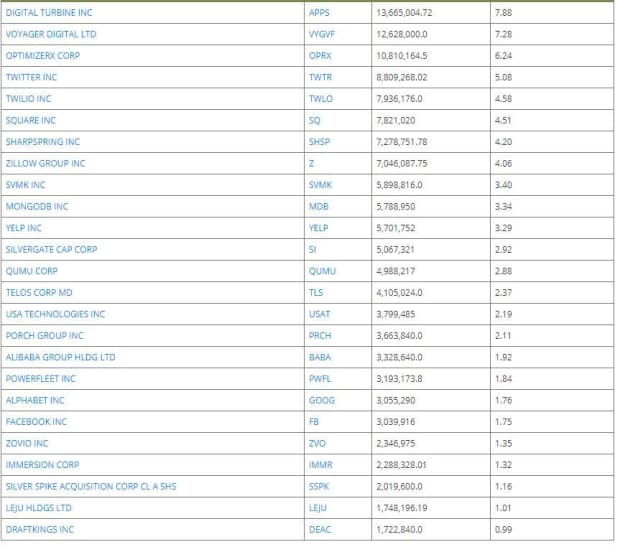Click the YELP INC company name
Screen dimensions: 620x547
pyautogui.click(x=23, y=228)
